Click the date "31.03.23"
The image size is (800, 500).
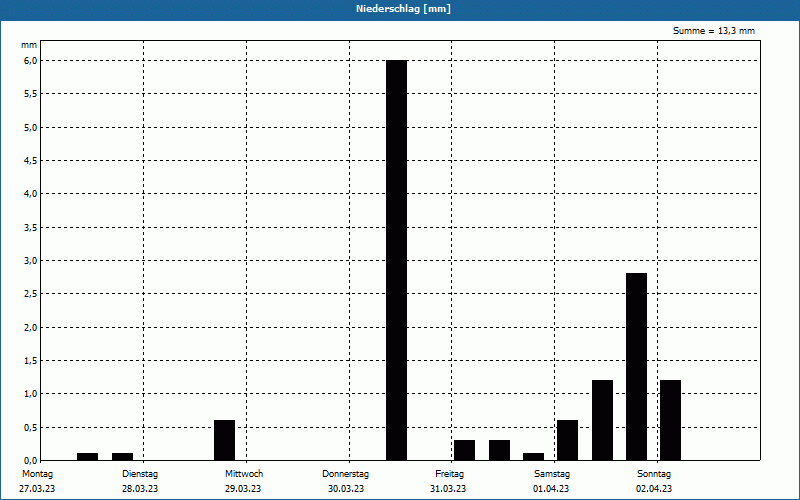[x=448, y=489]
